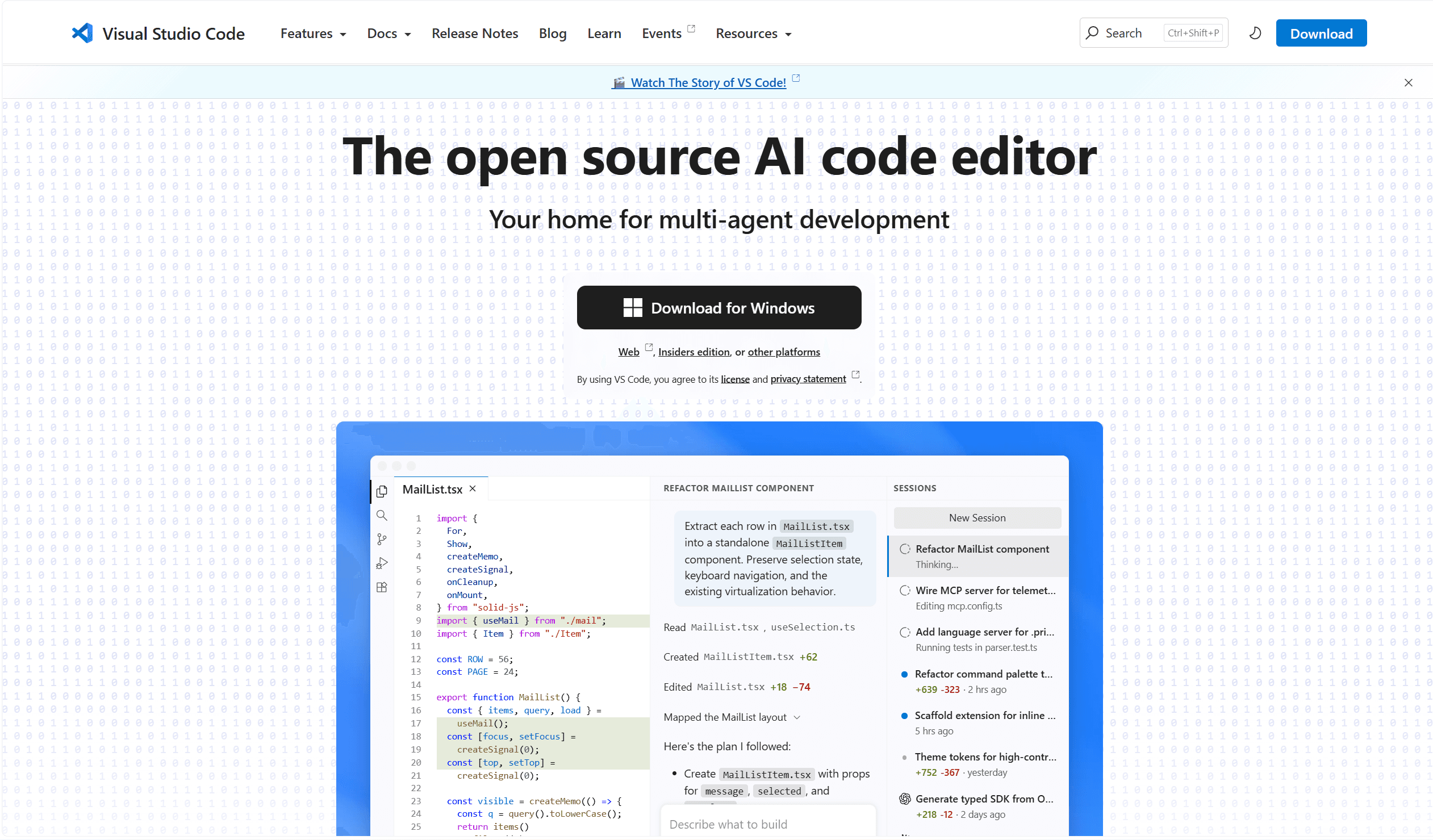1433x840 pixels.
Task: Select the Scaffold extension for inline session
Action: (x=977, y=723)
